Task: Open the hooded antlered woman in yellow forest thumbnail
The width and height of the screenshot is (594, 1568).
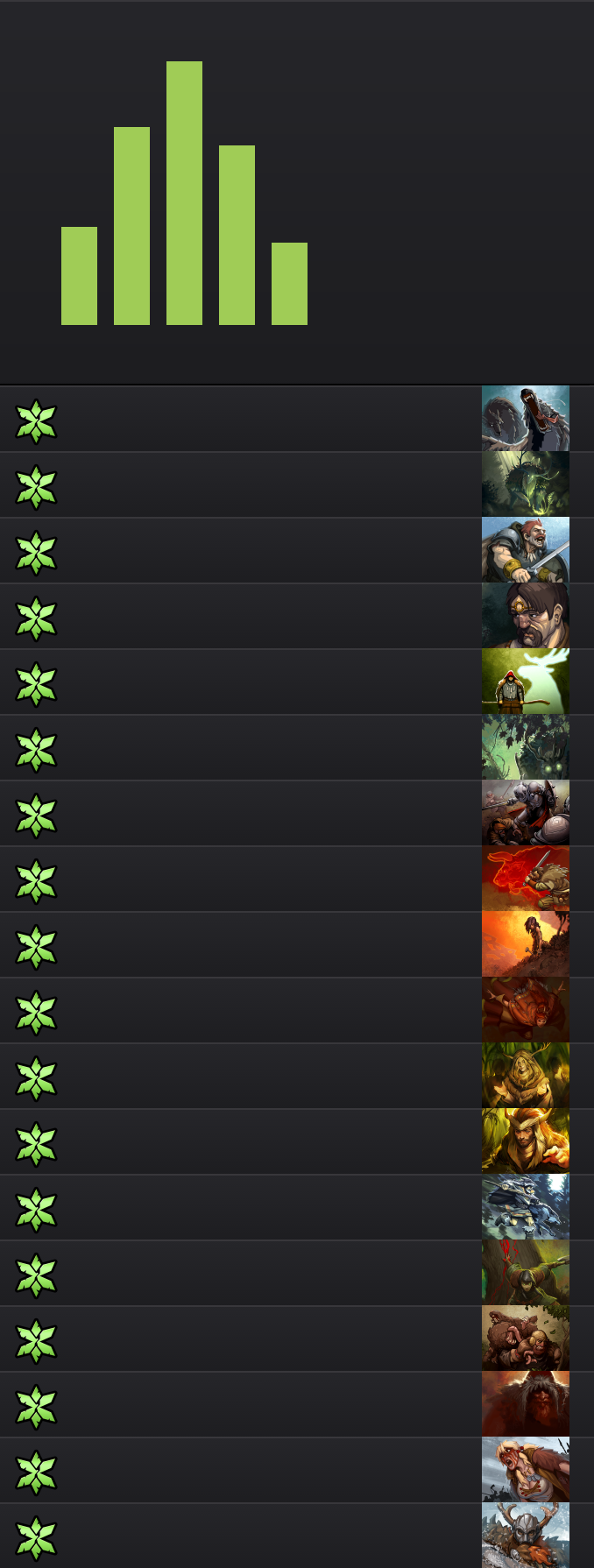Action: coord(526,1076)
